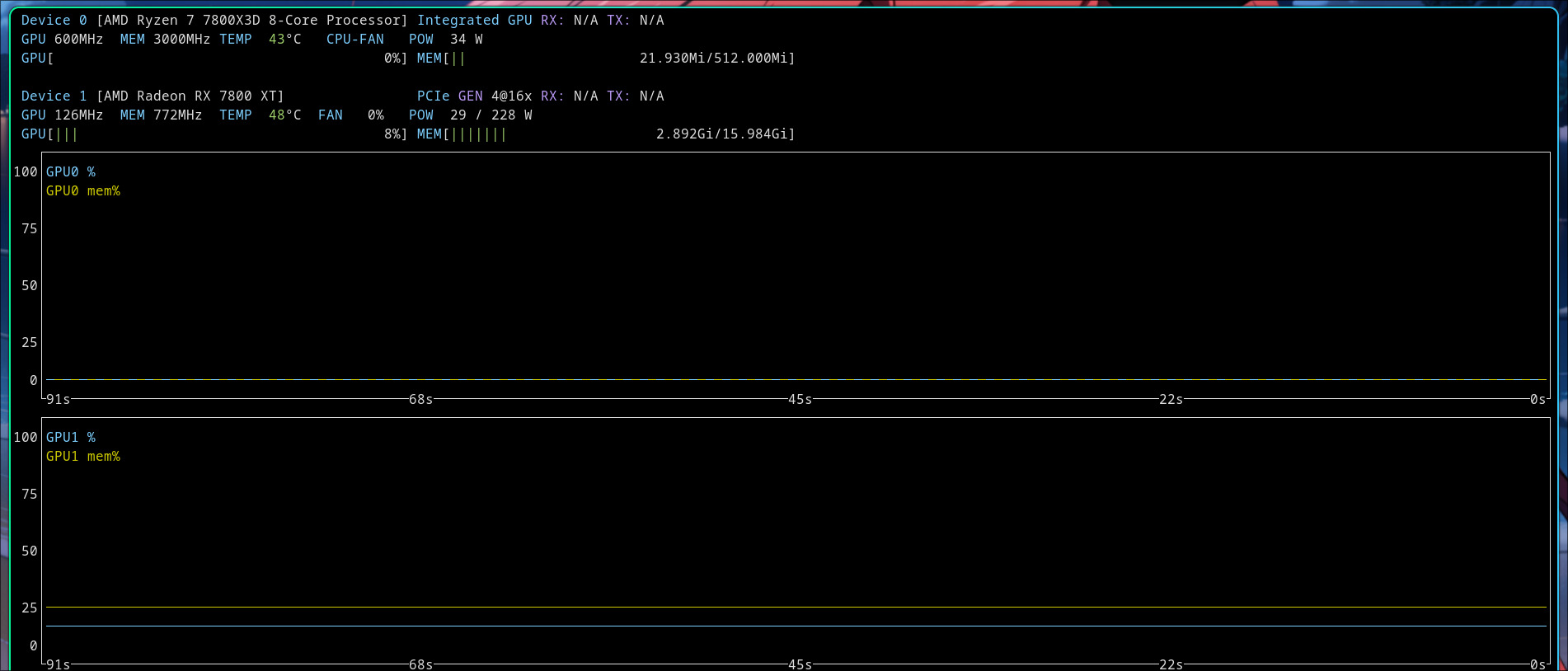Click the "GPU0 %" chart legend entry
This screenshot has height=671, width=1568.
click(x=71, y=171)
